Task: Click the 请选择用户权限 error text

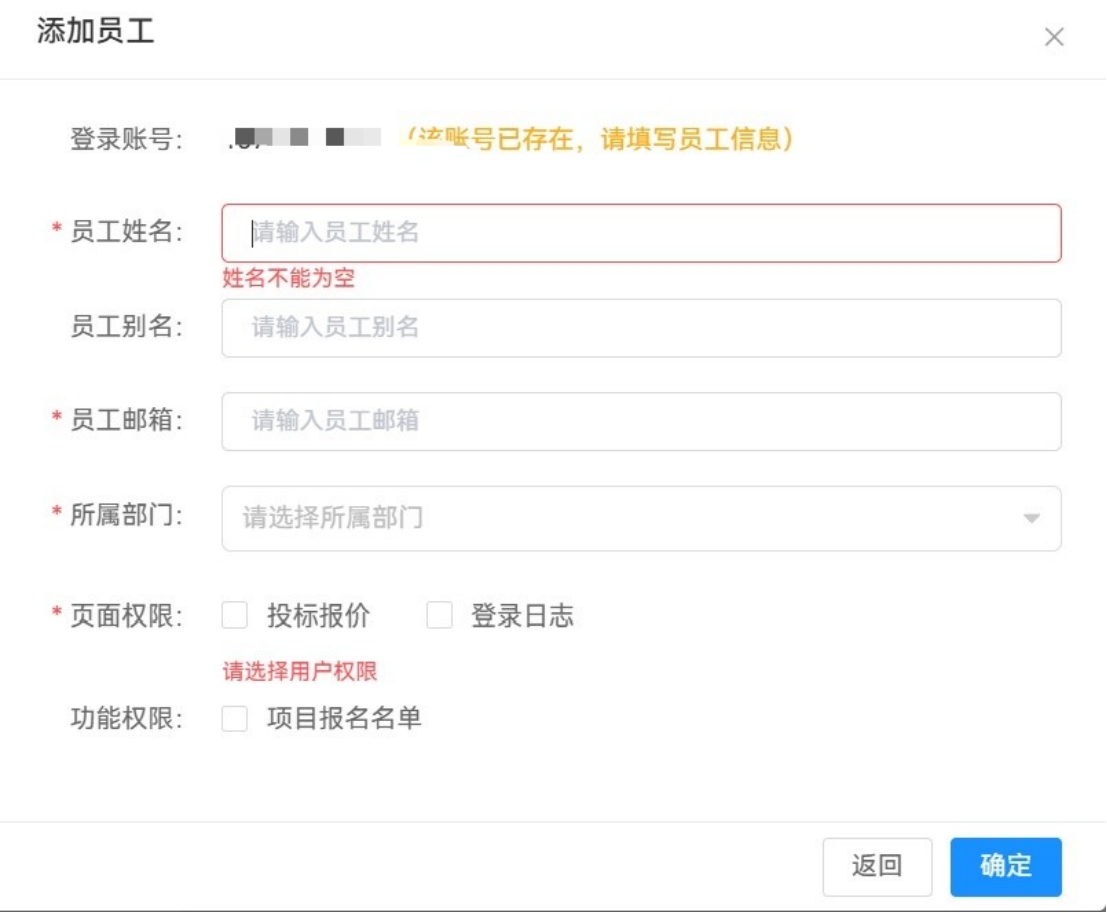Action: pos(300,671)
